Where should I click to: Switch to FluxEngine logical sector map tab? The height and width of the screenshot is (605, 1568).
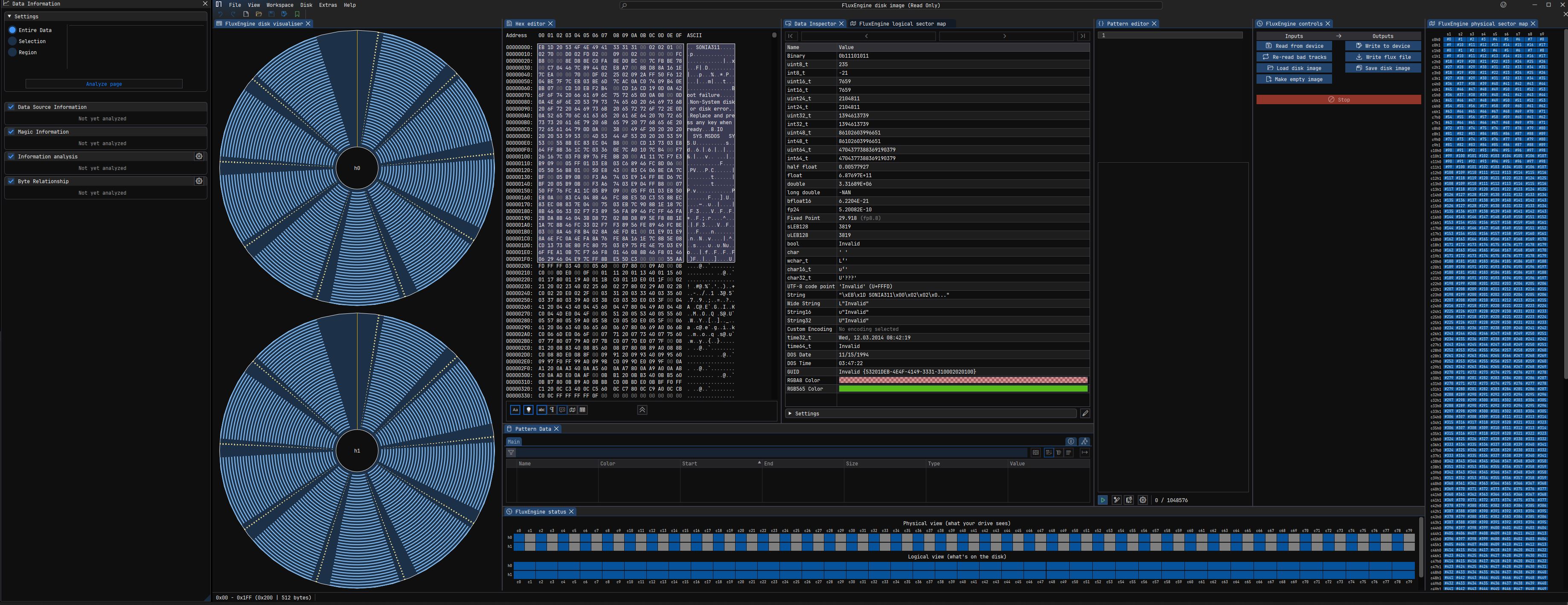(902, 24)
